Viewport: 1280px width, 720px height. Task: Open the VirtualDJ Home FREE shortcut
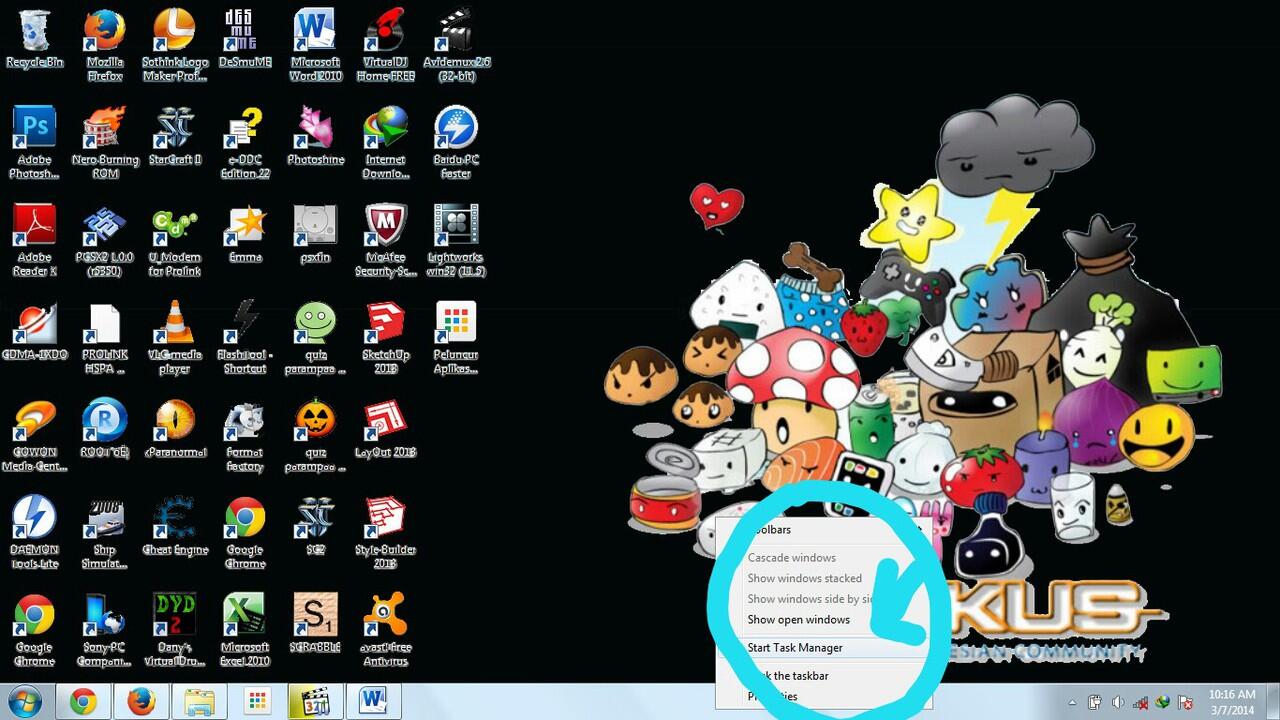[385, 45]
